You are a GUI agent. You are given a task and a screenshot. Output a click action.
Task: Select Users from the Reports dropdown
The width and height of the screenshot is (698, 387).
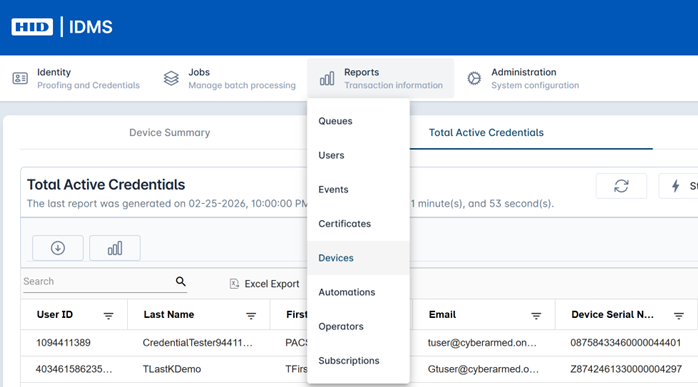click(x=358, y=155)
